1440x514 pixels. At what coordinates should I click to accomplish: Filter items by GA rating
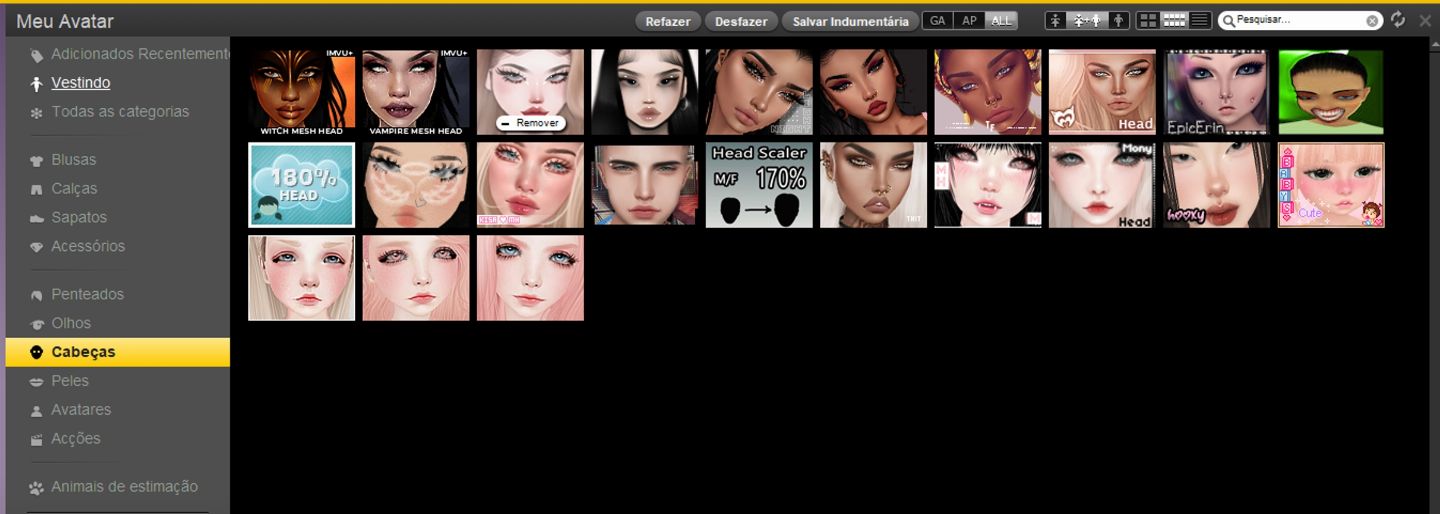click(937, 20)
